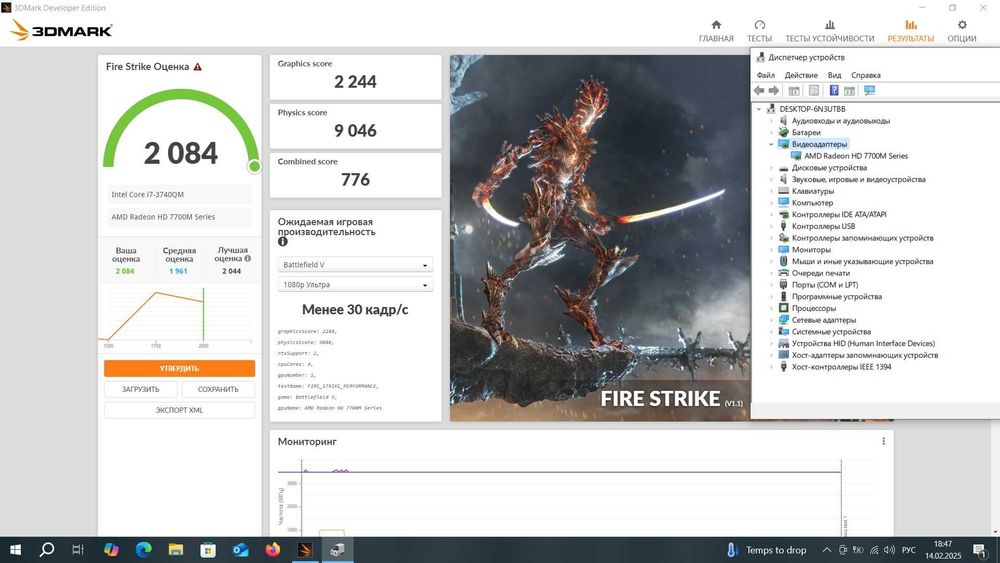This screenshot has height=563, width=1000.
Task: Switch to the Результаты tab
Action: pyautogui.click(x=910, y=31)
